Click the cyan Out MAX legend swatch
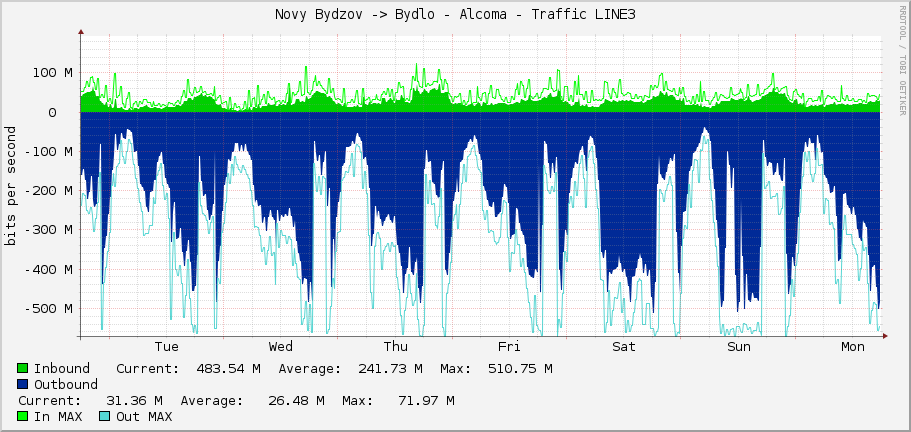911x432 pixels. [x=105, y=416]
